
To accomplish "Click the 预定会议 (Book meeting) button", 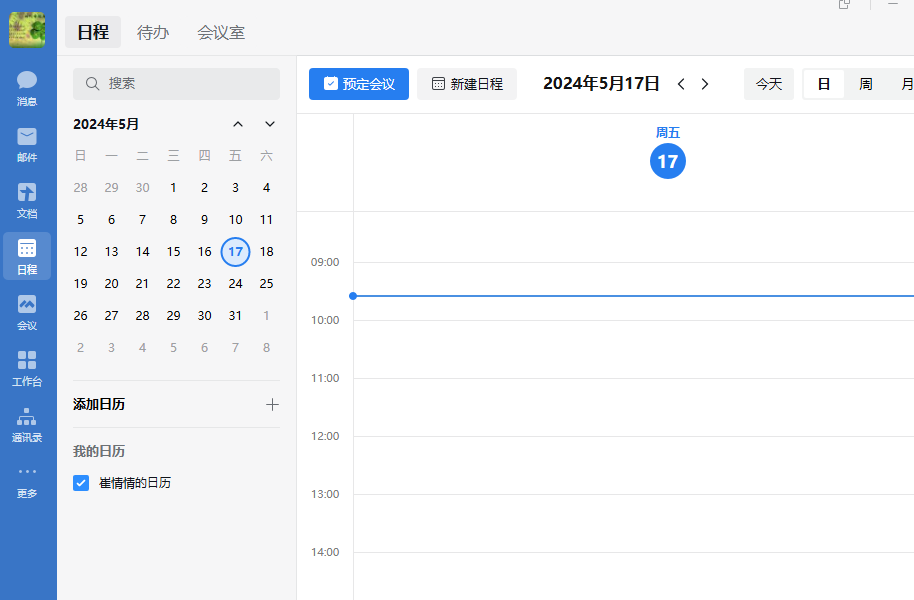I will click(358, 84).
